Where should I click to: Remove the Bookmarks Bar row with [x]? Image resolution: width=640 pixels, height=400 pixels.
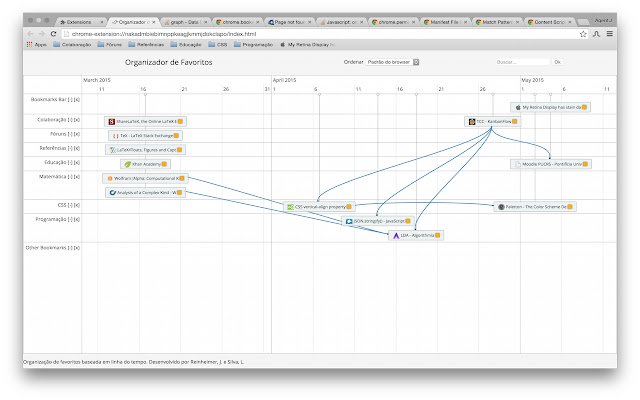tap(77, 99)
